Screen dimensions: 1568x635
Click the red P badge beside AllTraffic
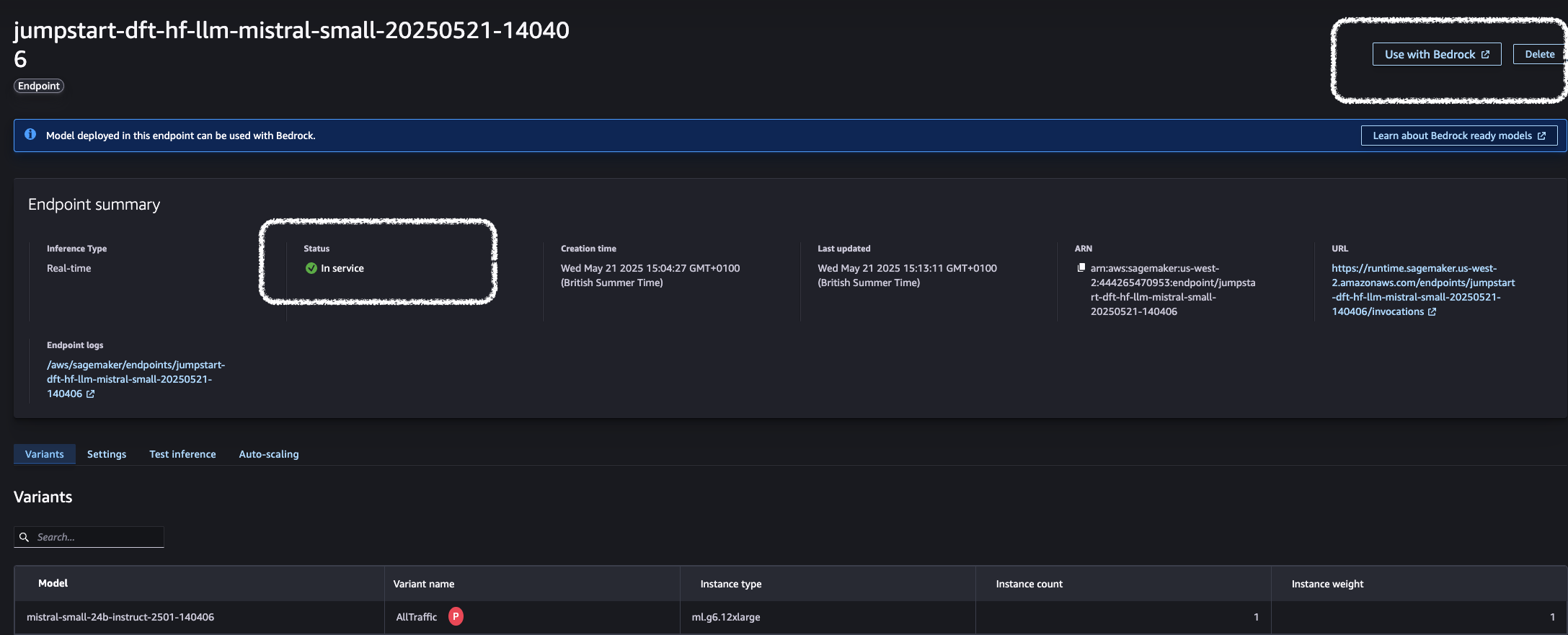[456, 616]
